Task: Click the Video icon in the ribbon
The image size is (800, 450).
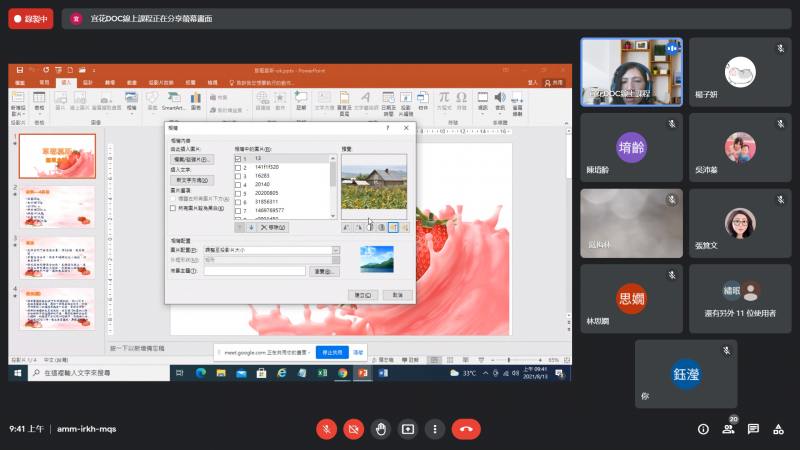Action: [x=483, y=97]
